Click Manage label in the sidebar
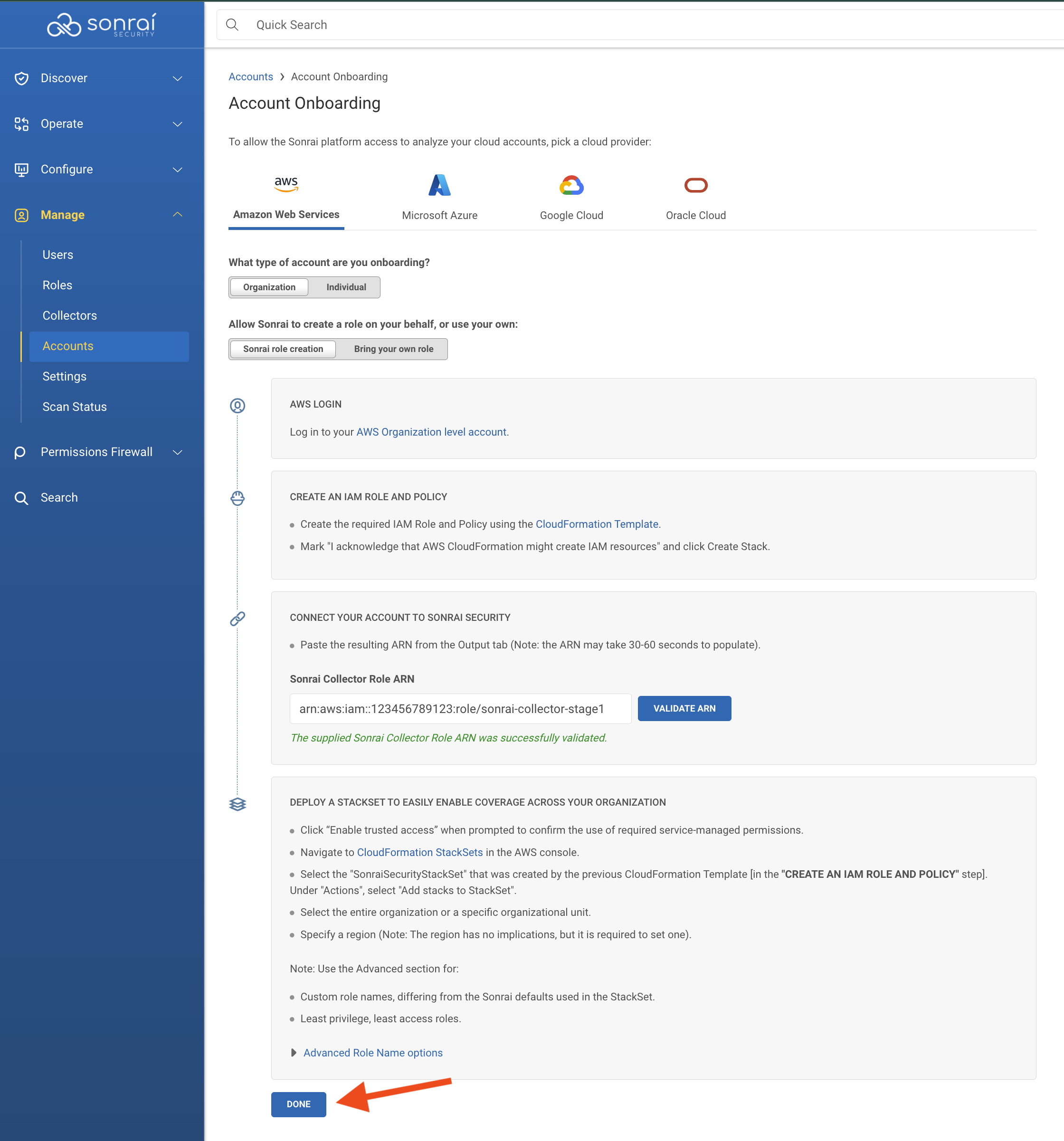The image size is (1064, 1141). [x=63, y=215]
